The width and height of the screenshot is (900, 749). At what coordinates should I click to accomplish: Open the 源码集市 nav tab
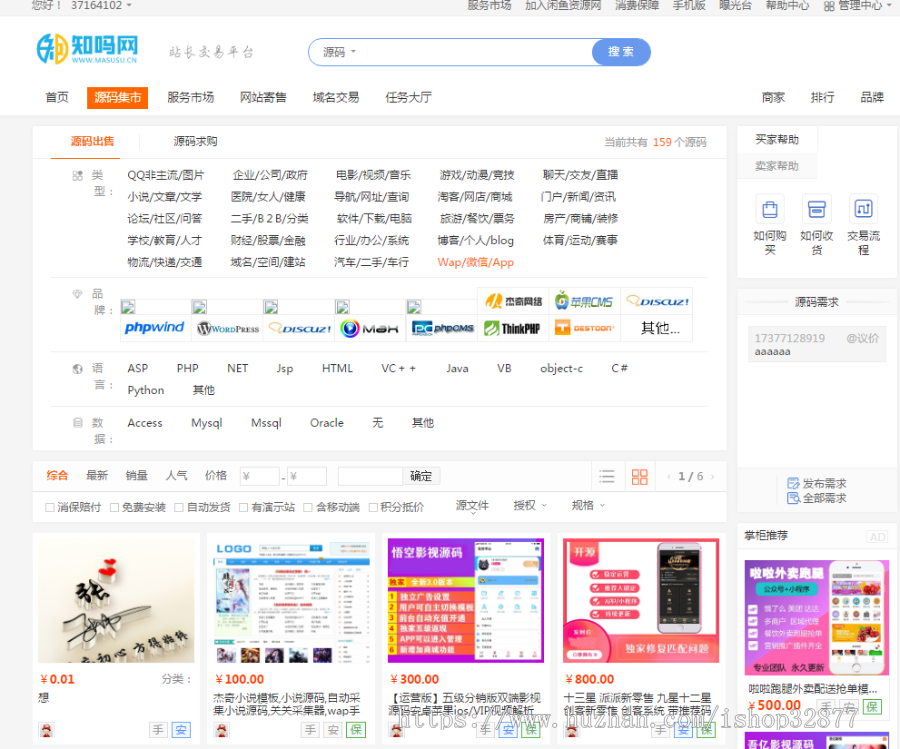(x=118, y=98)
